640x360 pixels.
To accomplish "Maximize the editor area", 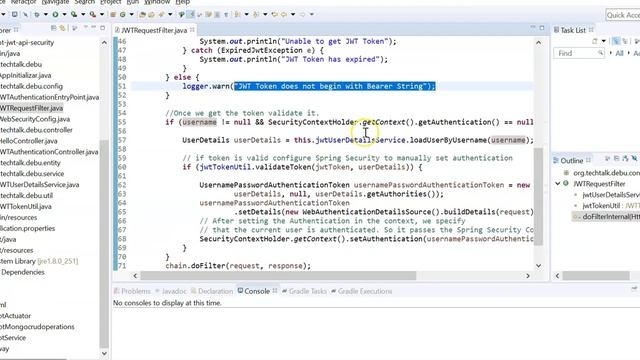I will coord(542,28).
